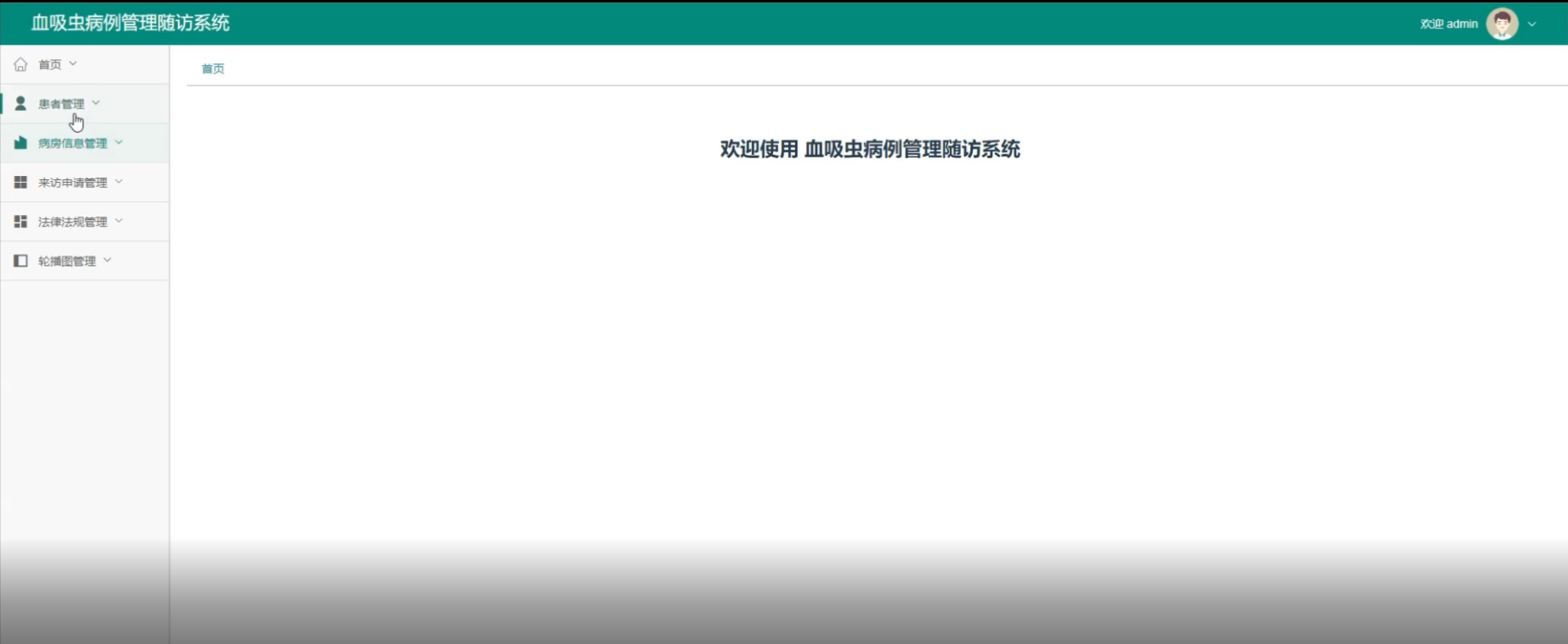Click the house icon beside 首页
Screen dimensions: 1568x644
tap(20, 64)
